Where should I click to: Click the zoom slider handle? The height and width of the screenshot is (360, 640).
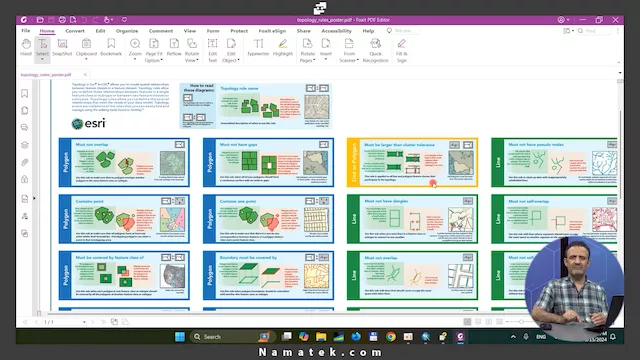[x=521, y=322]
